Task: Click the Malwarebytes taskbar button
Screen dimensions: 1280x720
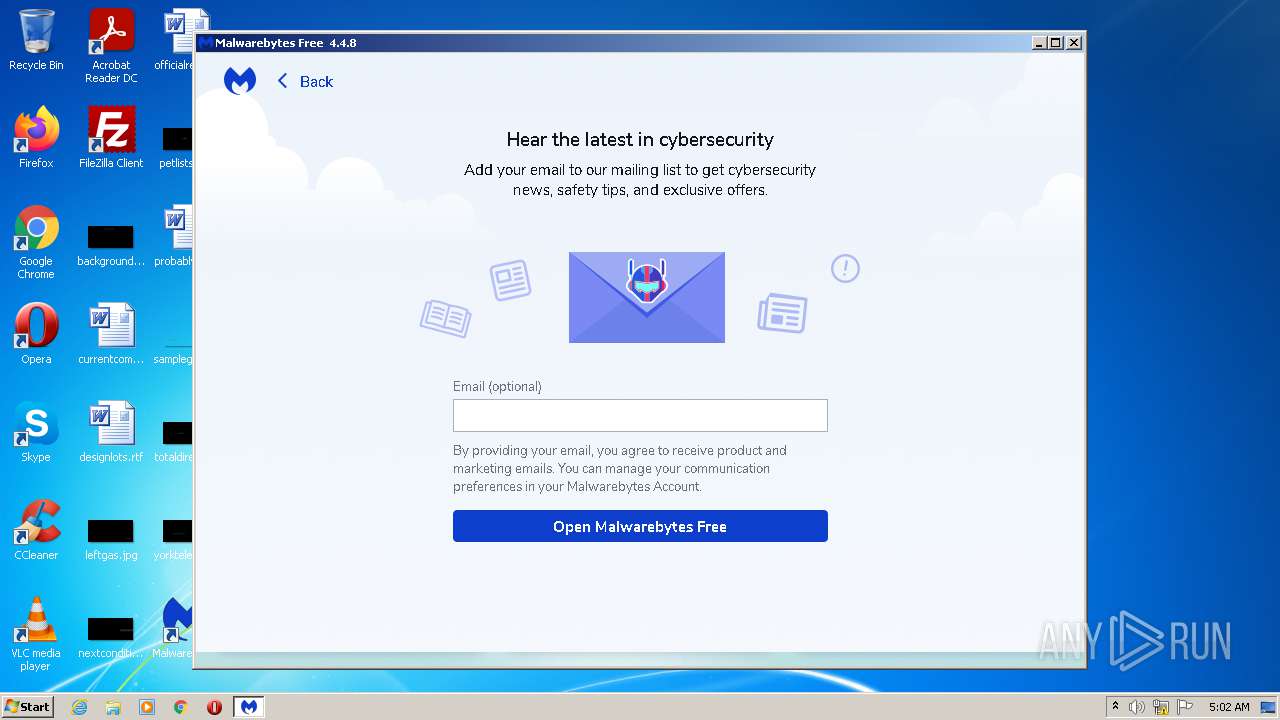Action: coord(249,707)
